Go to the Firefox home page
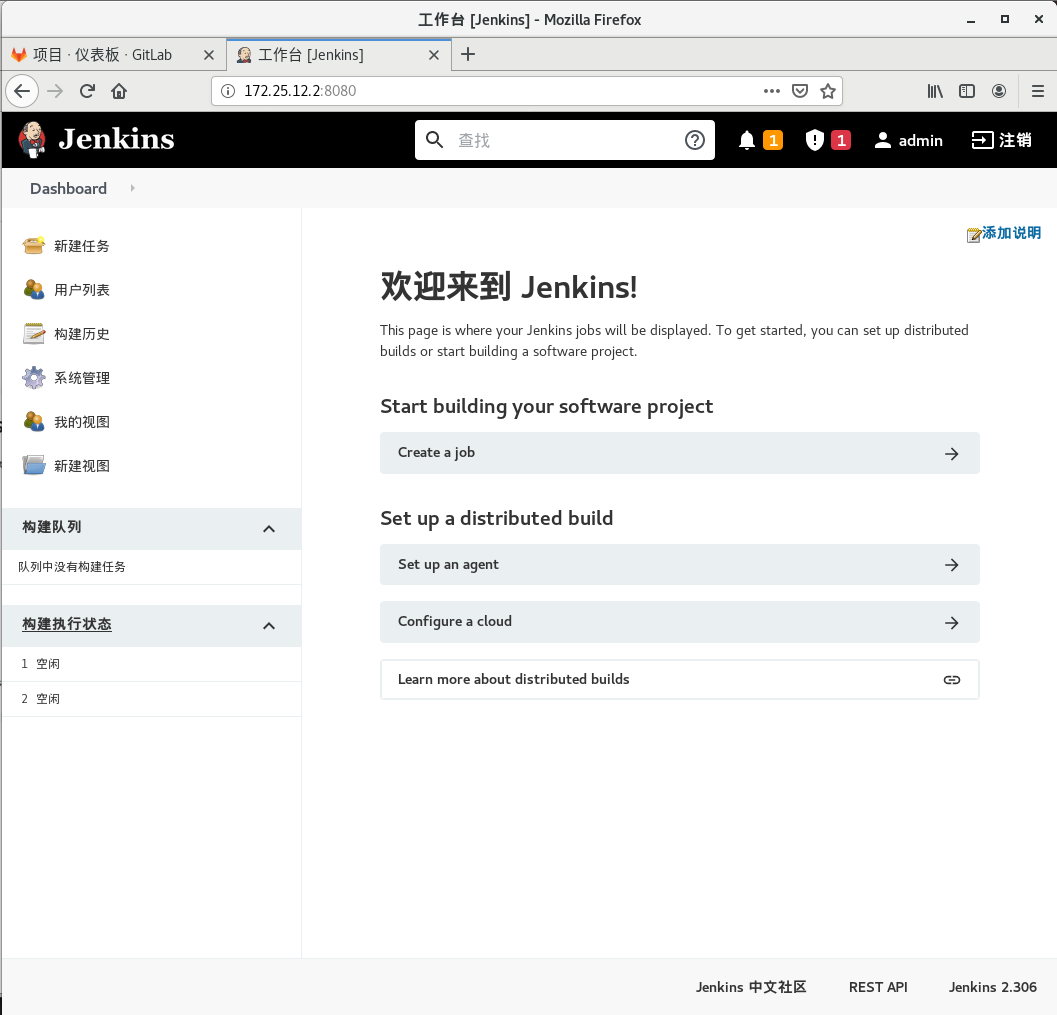 point(119,91)
